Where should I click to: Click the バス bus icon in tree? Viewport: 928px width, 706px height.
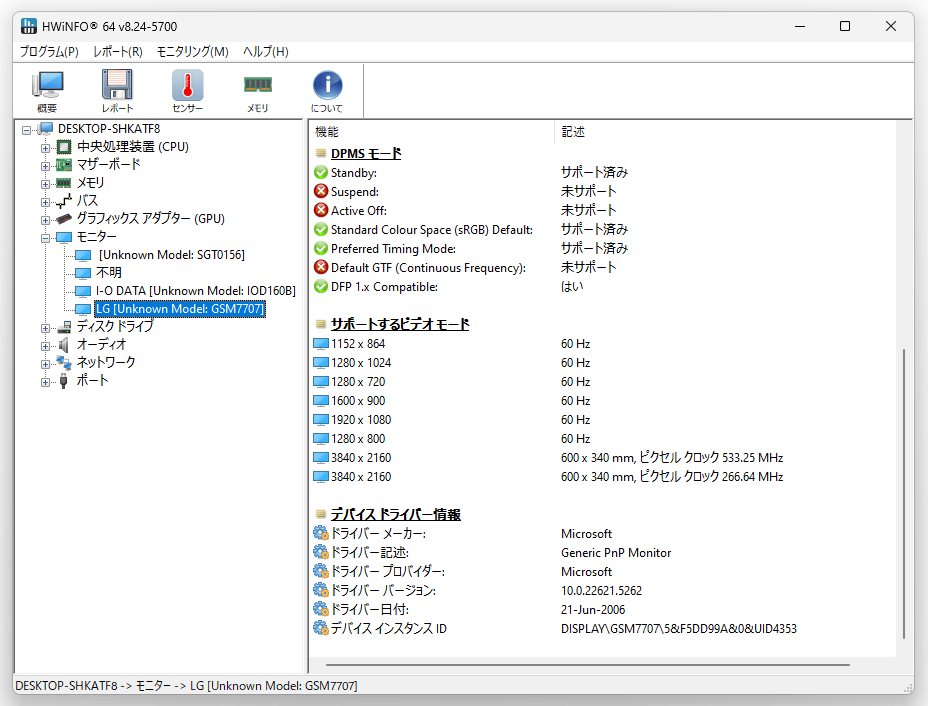[x=64, y=201]
